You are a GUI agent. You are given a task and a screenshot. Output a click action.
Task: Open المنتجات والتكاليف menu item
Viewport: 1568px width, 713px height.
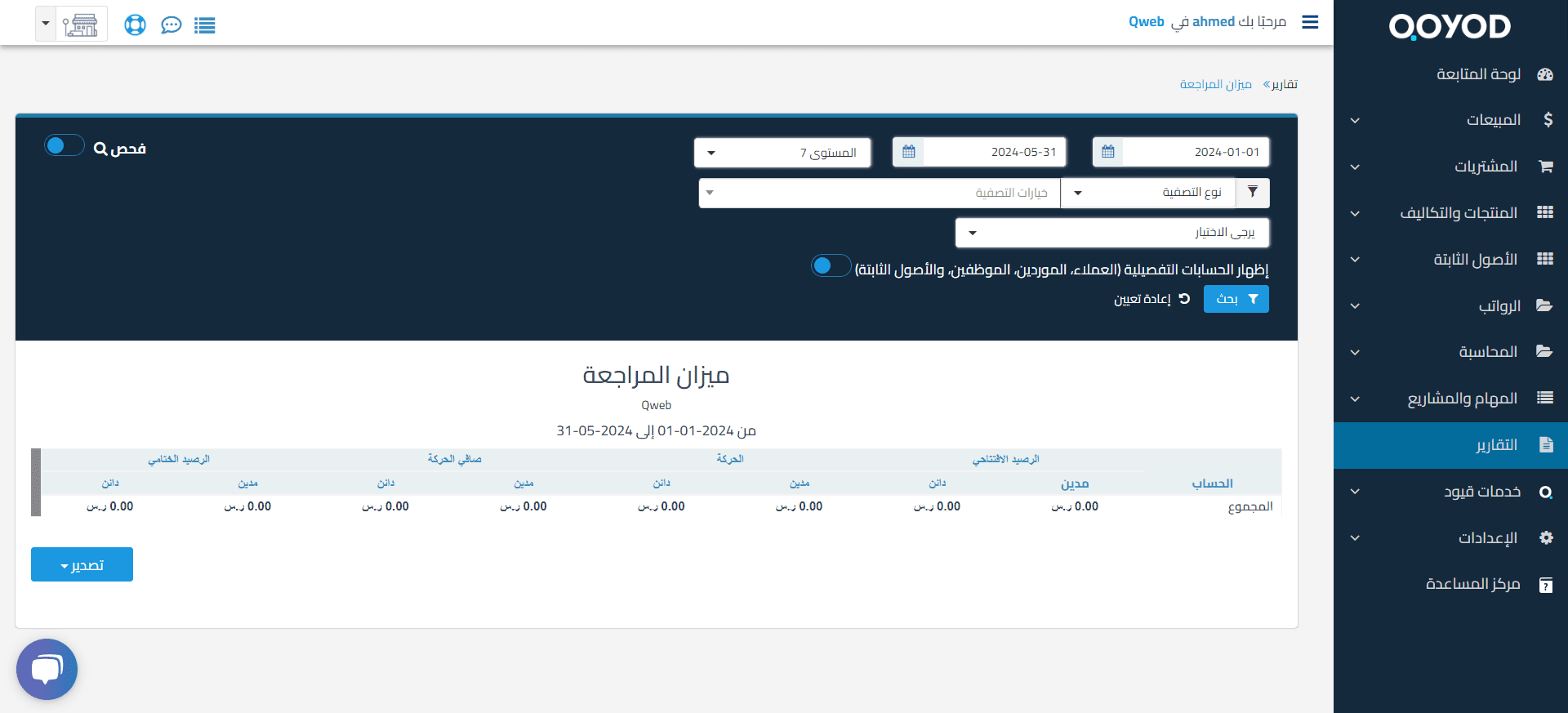1450,213
